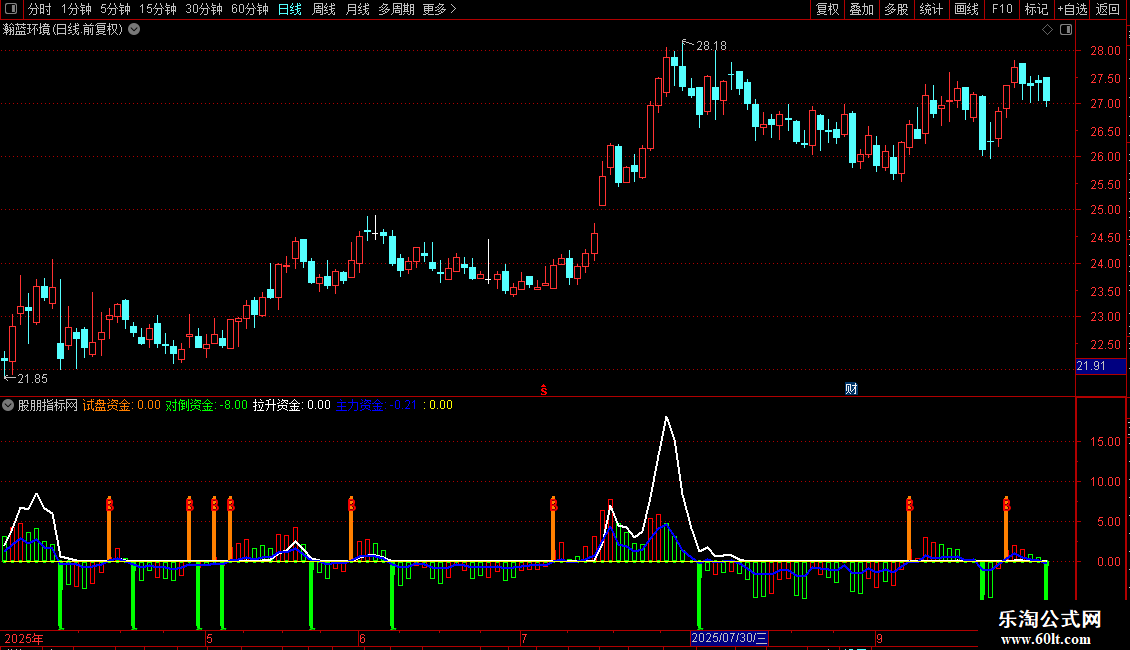Expand the 股朋指标网 indicator dropdown

(x=8, y=405)
